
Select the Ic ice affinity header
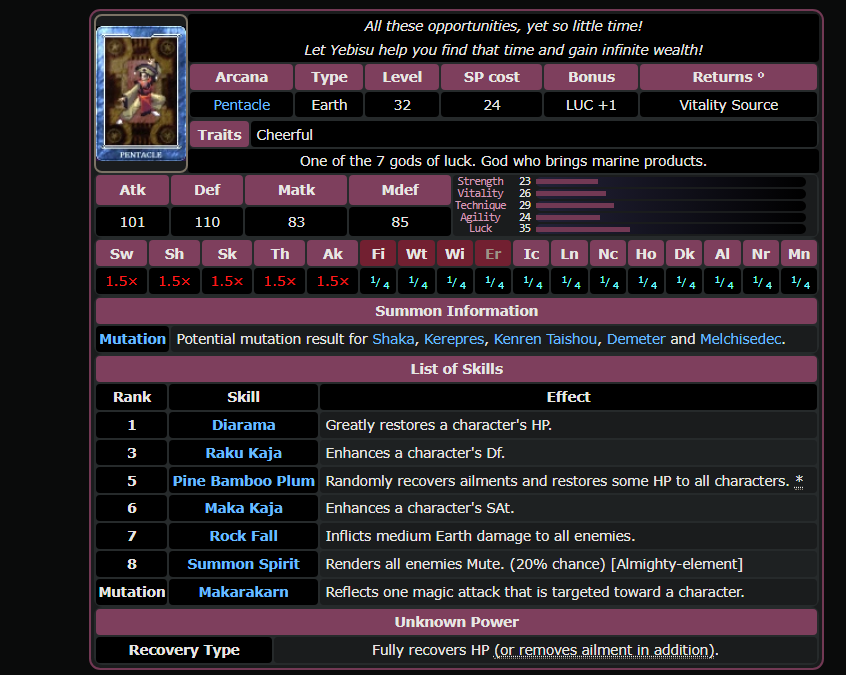click(531, 254)
